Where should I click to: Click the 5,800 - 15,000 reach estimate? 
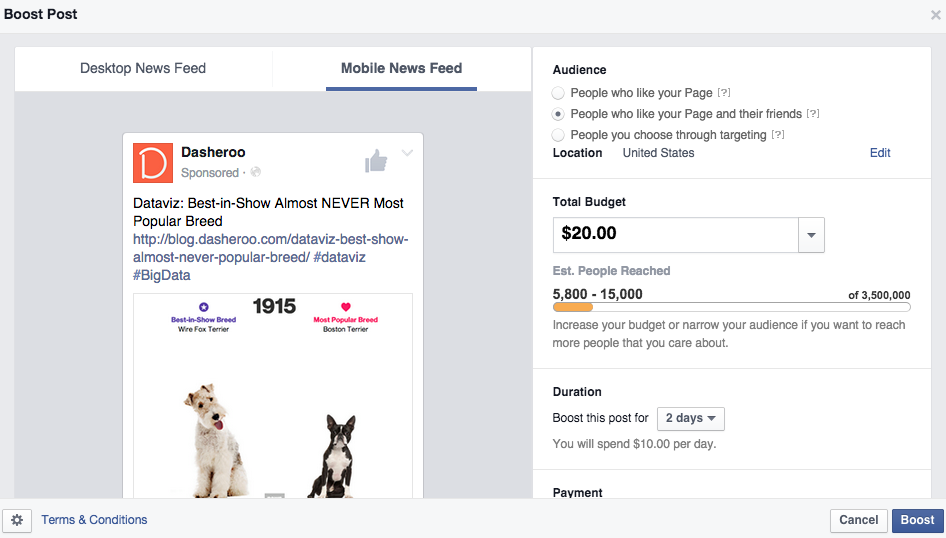pos(597,294)
